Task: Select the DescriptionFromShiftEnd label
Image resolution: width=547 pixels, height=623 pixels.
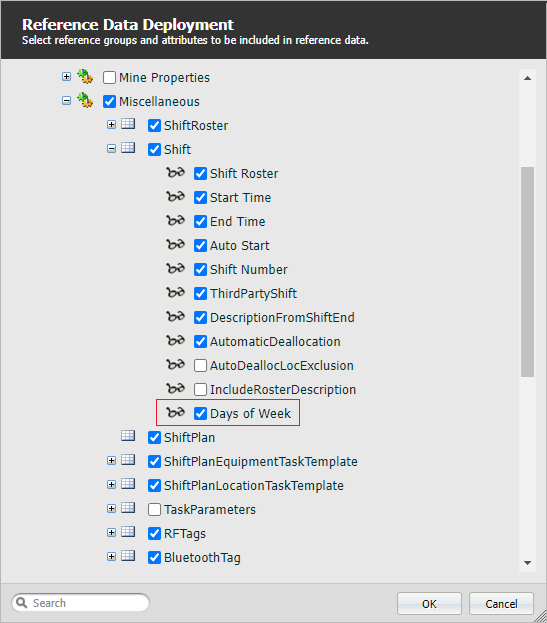Action: pyautogui.click(x=282, y=317)
